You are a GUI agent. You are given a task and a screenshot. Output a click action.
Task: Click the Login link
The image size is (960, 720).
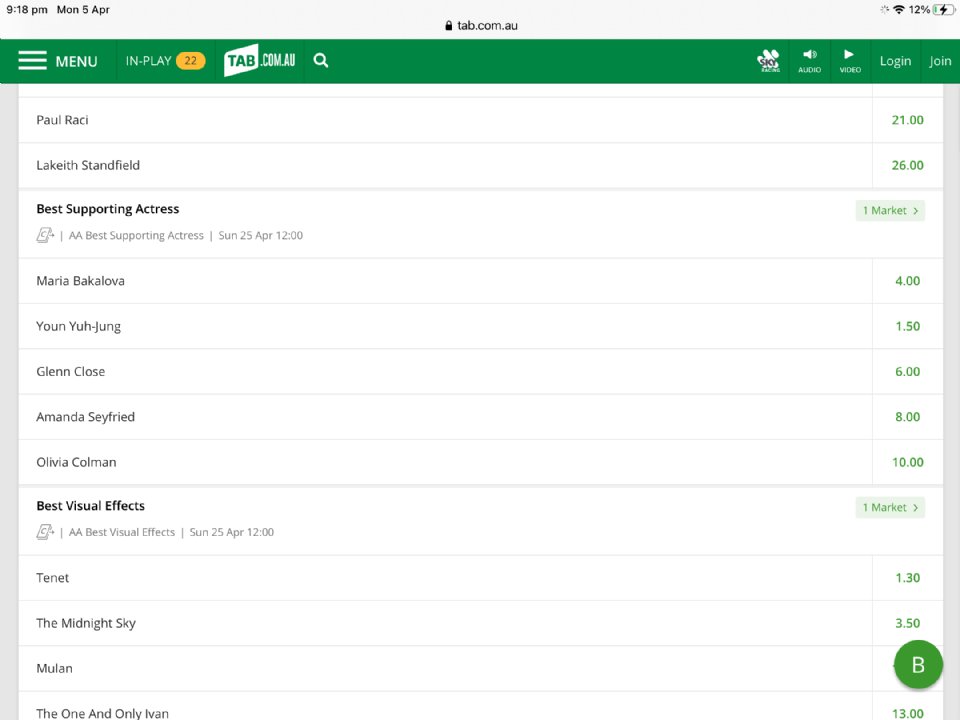(x=895, y=61)
